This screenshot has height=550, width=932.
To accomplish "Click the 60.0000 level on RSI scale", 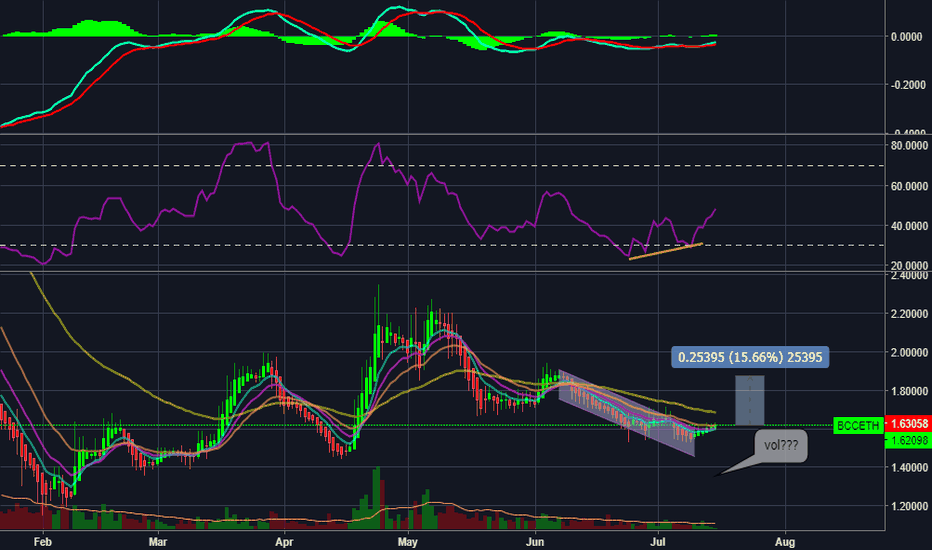I will [909, 186].
